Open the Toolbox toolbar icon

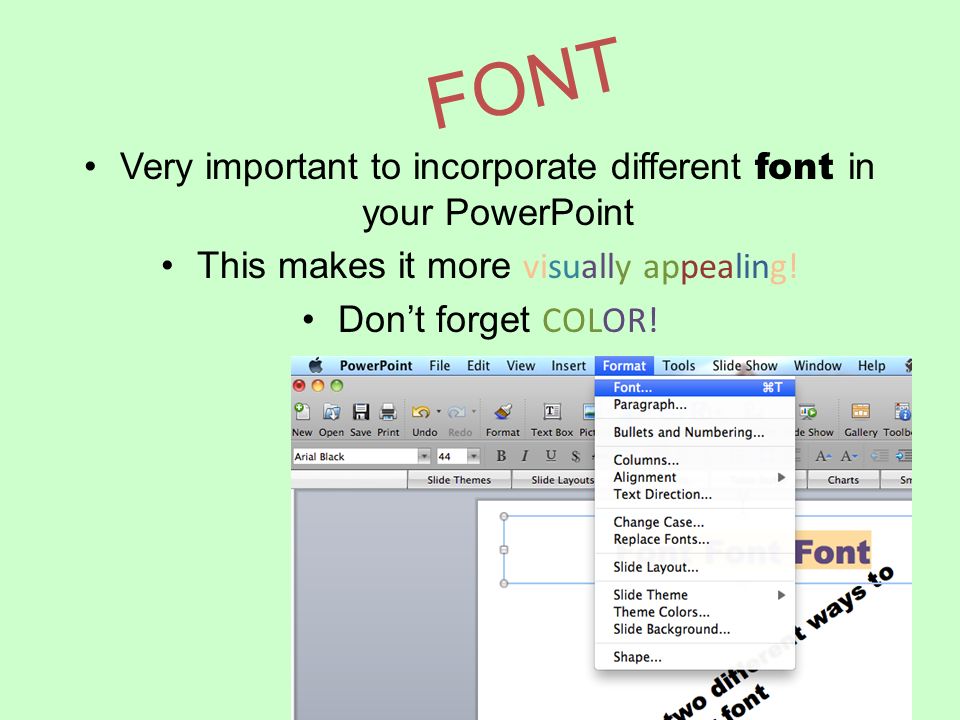[x=903, y=411]
